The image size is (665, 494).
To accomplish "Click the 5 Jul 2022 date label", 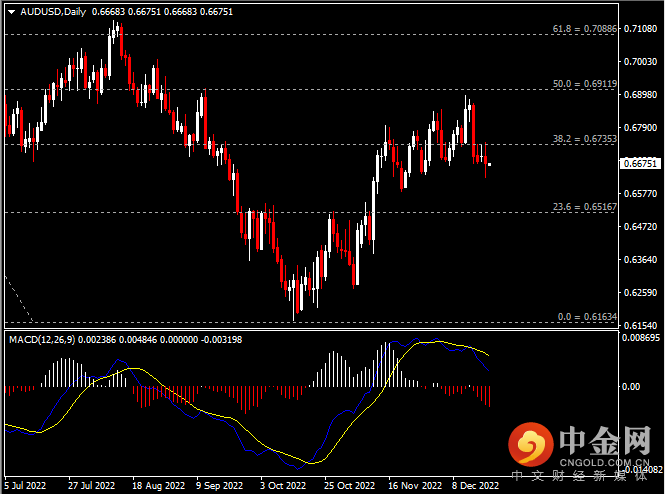I will pyautogui.click(x=25, y=485).
